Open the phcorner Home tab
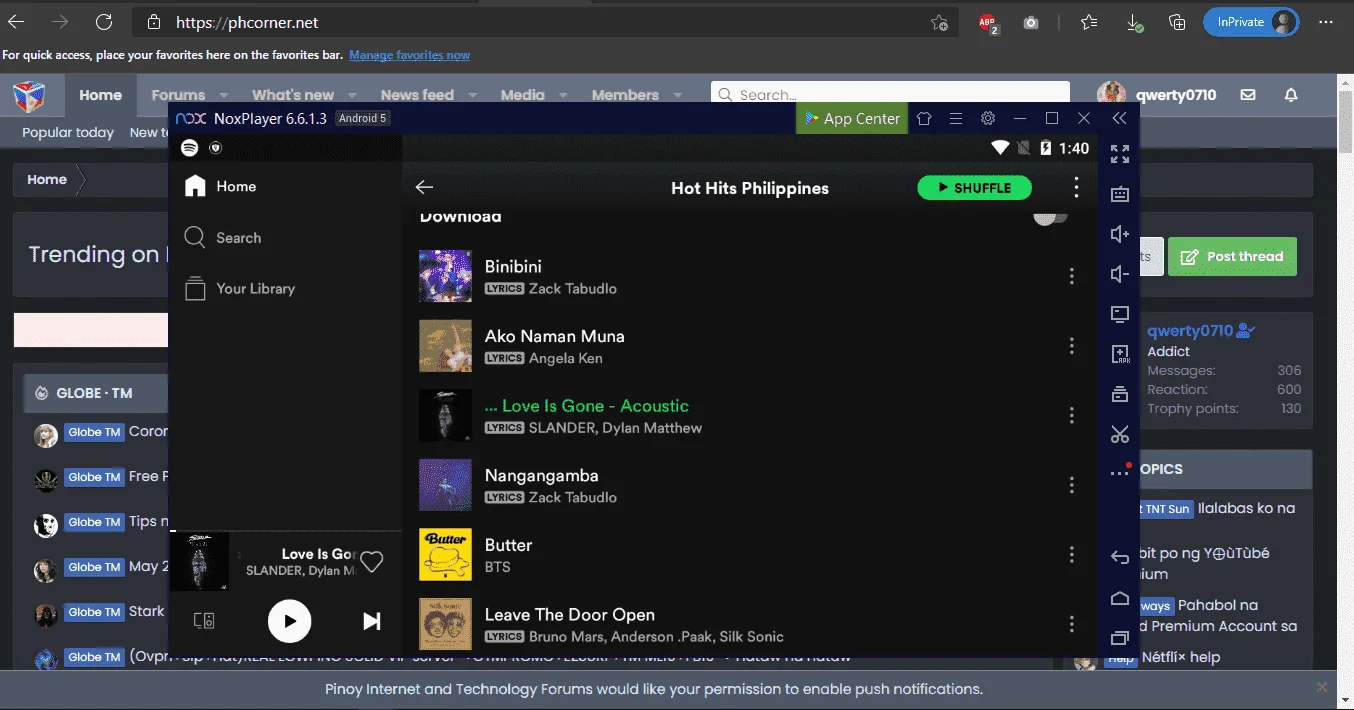This screenshot has height=710, width=1354. coord(100,95)
